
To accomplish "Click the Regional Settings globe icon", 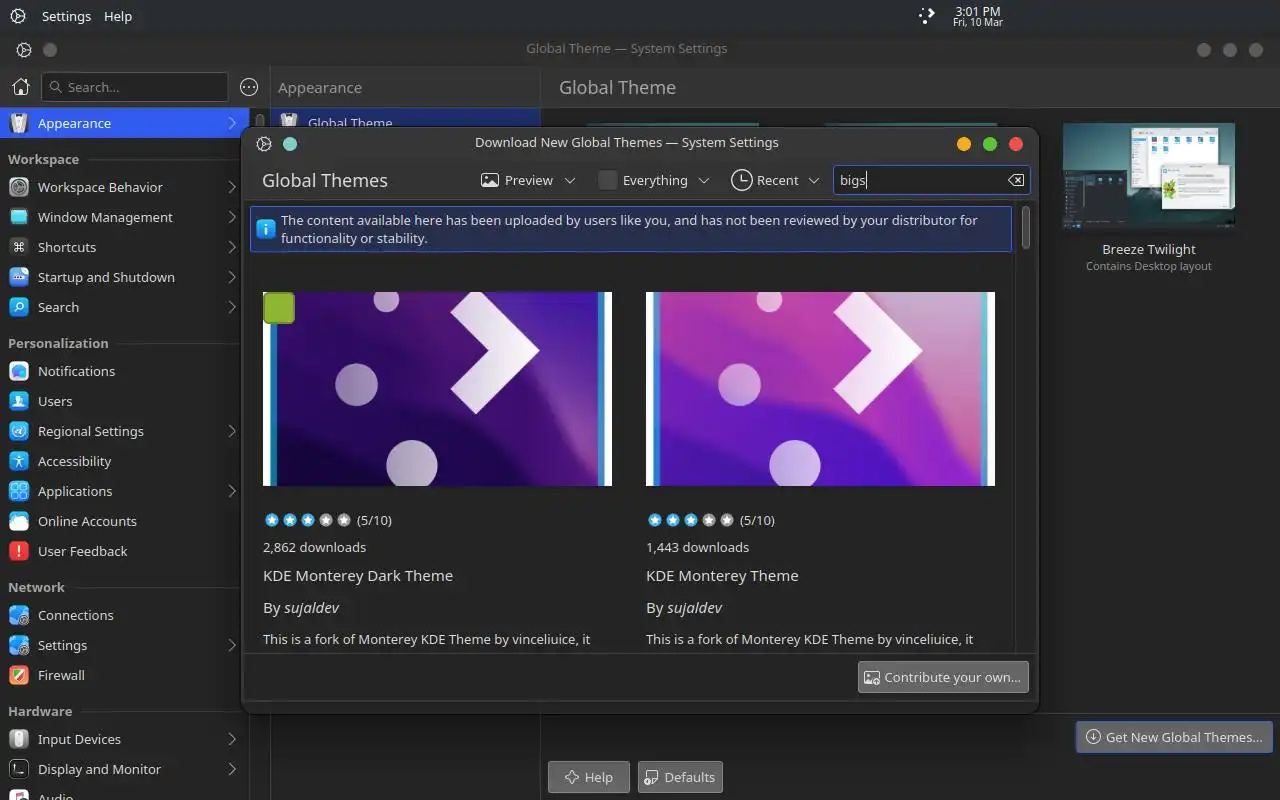I will [19, 431].
